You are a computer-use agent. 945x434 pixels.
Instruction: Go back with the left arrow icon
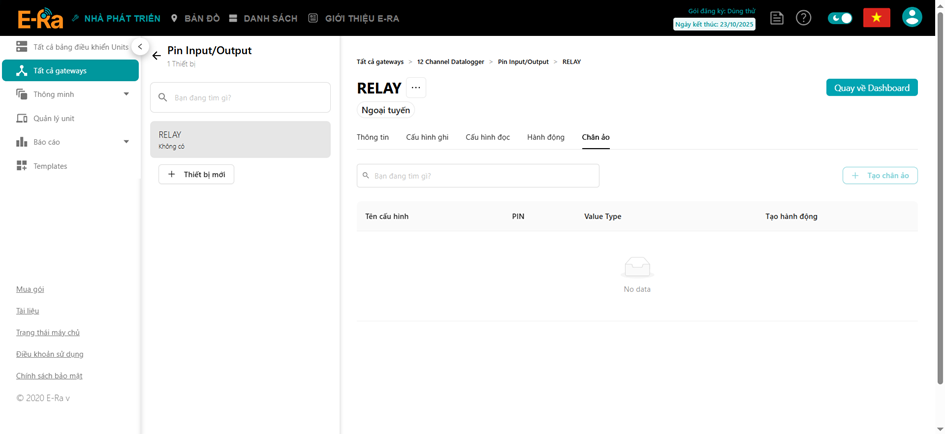click(157, 56)
